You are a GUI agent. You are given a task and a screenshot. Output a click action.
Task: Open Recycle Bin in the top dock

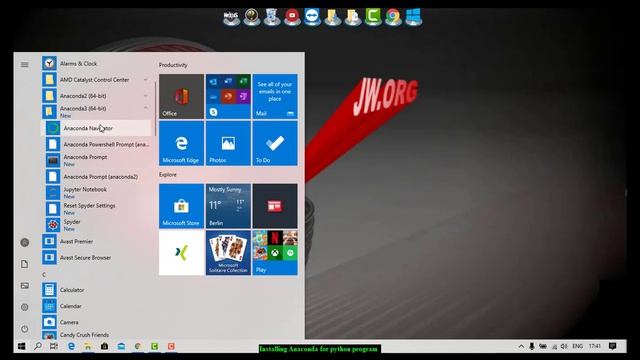click(x=271, y=17)
